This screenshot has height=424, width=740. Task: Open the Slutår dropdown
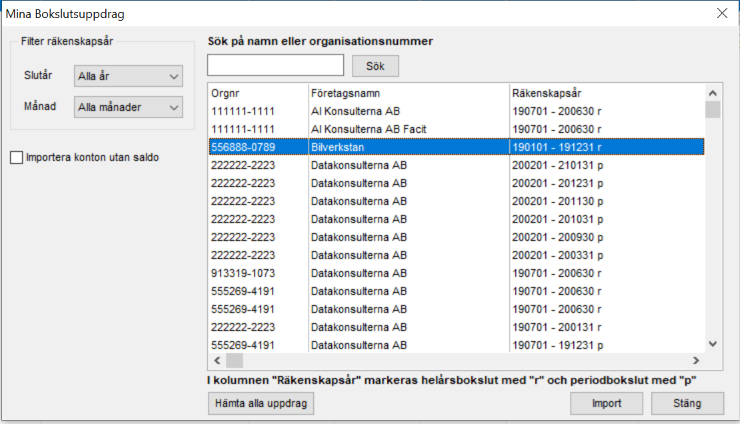point(128,76)
